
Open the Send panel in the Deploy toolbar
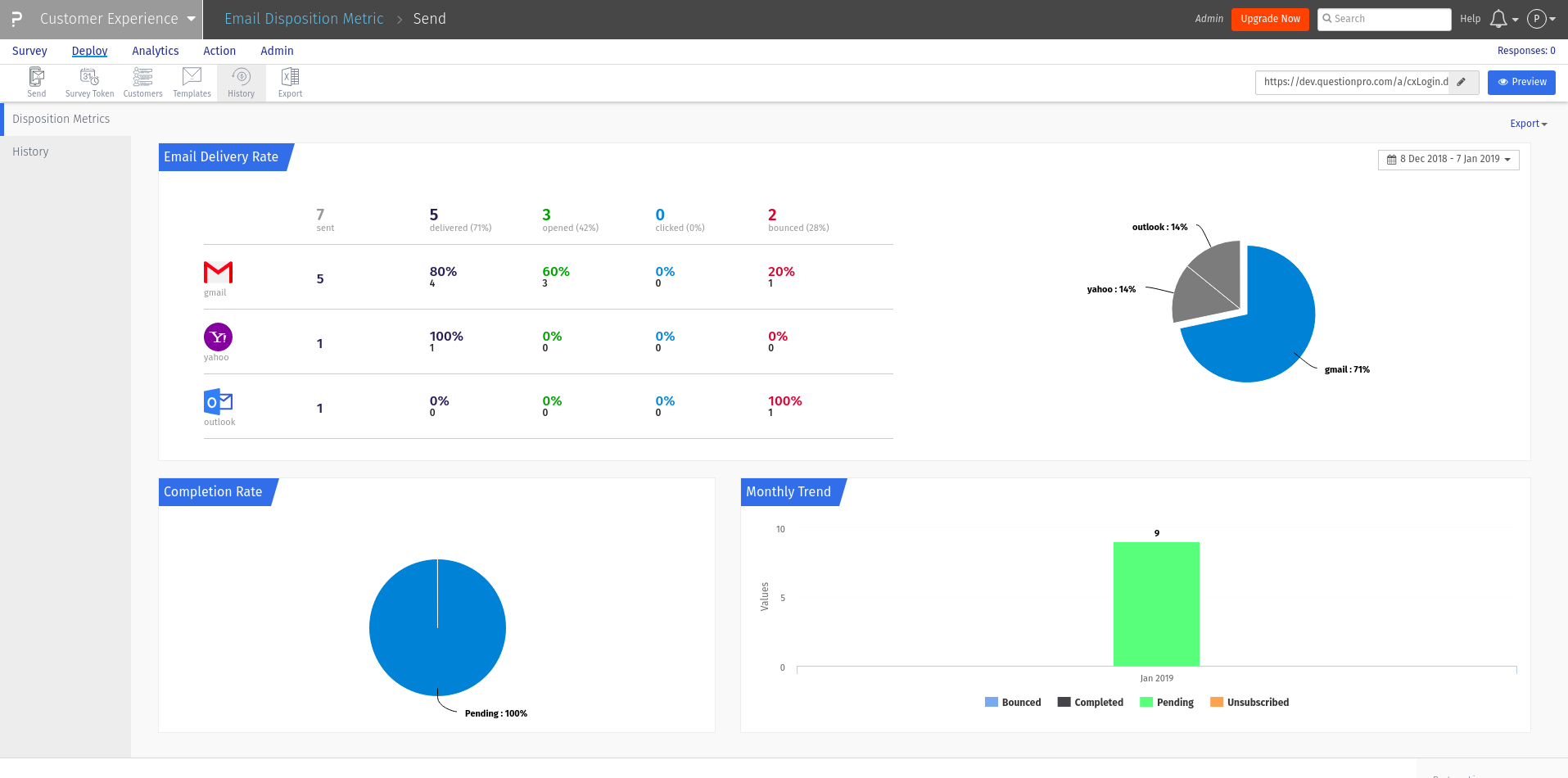(36, 81)
